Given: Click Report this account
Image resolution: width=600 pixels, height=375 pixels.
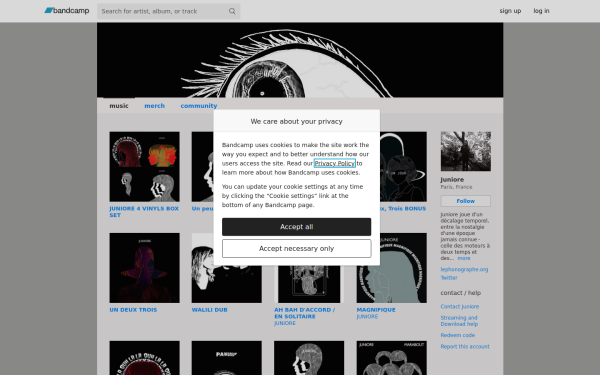Looking at the screenshot, I should coord(465,347).
